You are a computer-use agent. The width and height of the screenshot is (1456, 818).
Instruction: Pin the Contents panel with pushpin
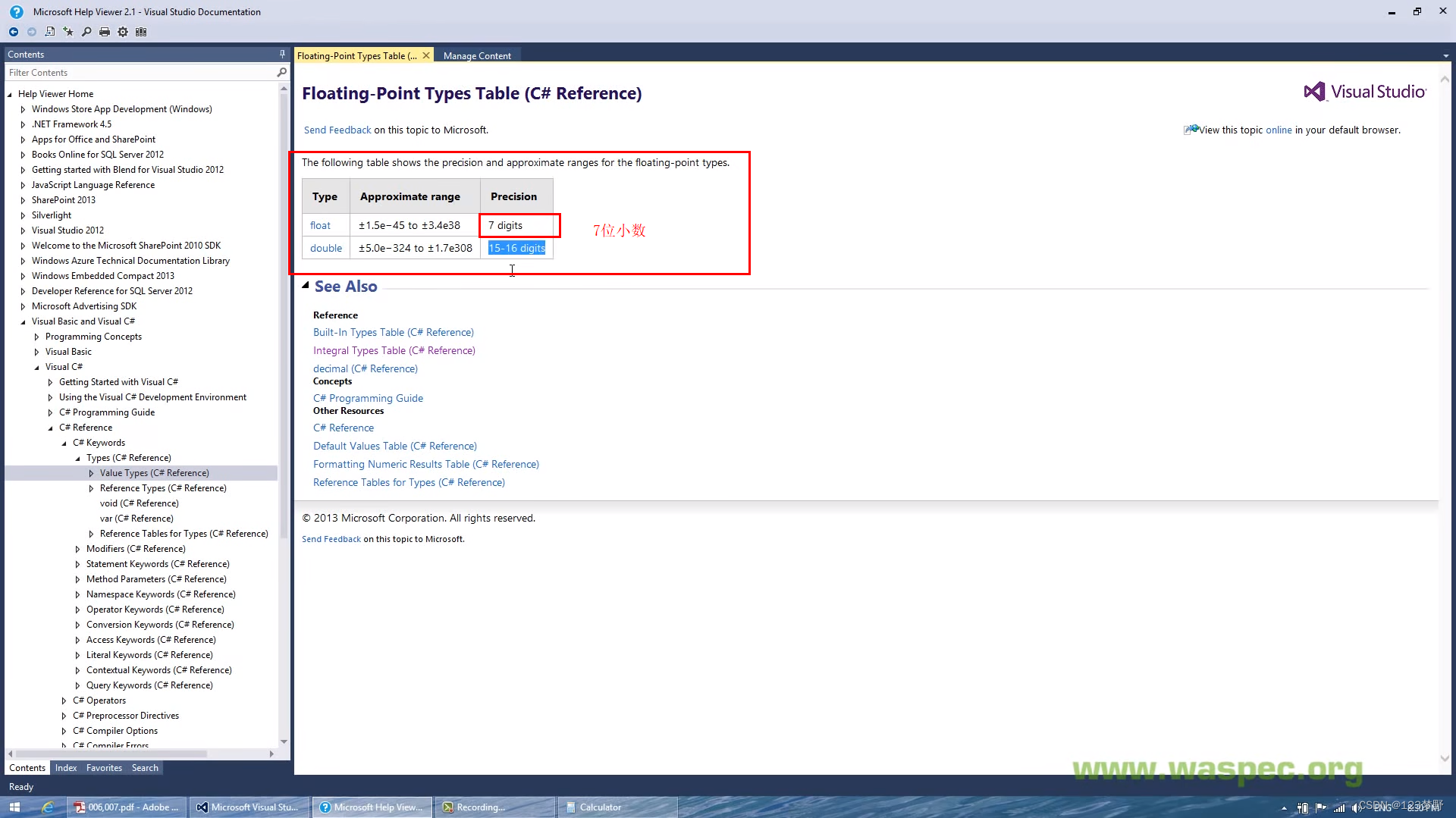[x=282, y=54]
